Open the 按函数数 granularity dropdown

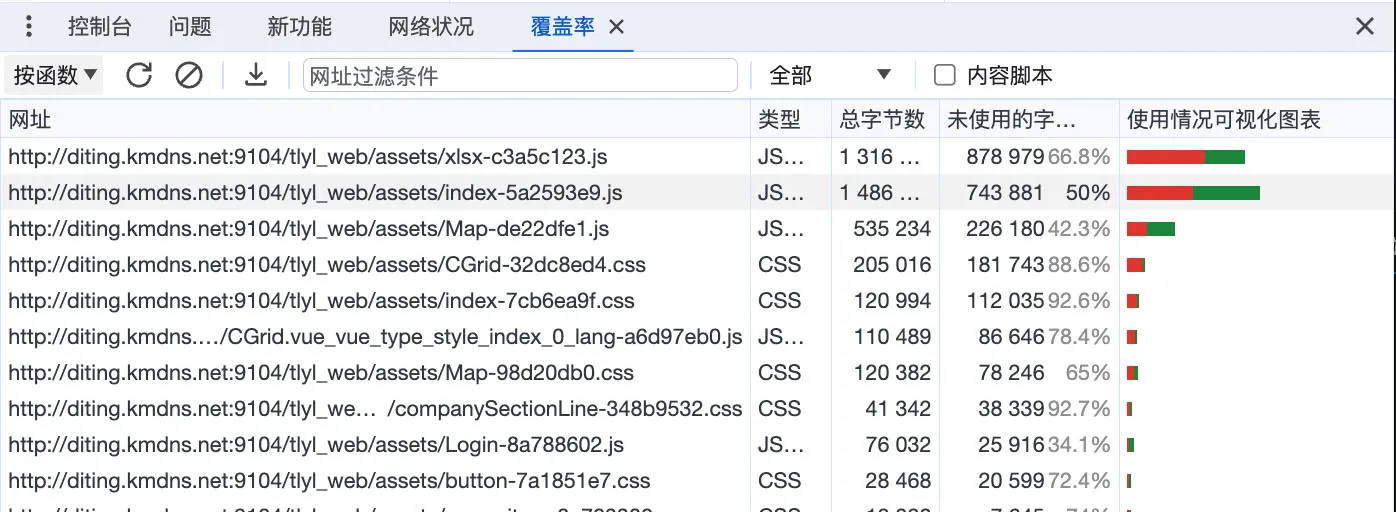coord(55,75)
